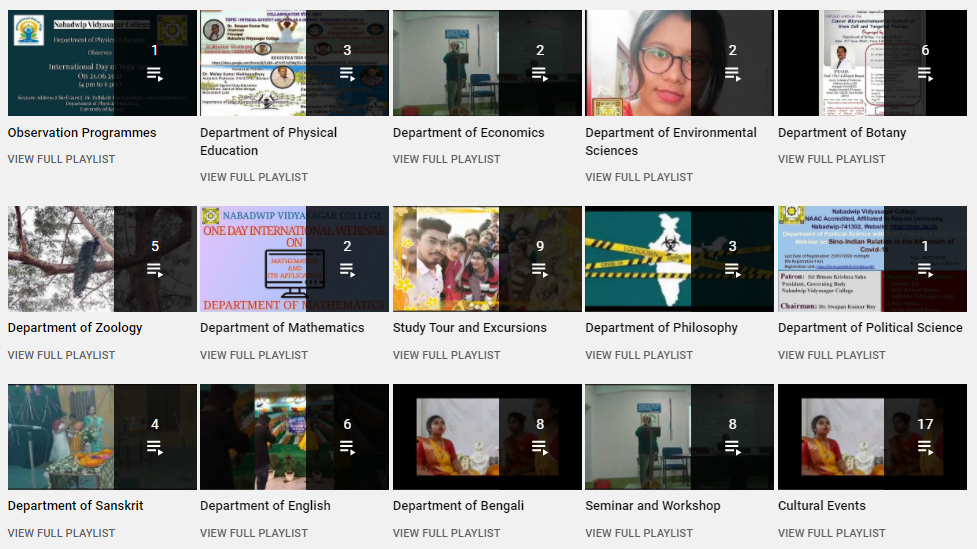
Task: Click playlist icon on Department of Philosophy thumbnail
Action: tap(733, 270)
